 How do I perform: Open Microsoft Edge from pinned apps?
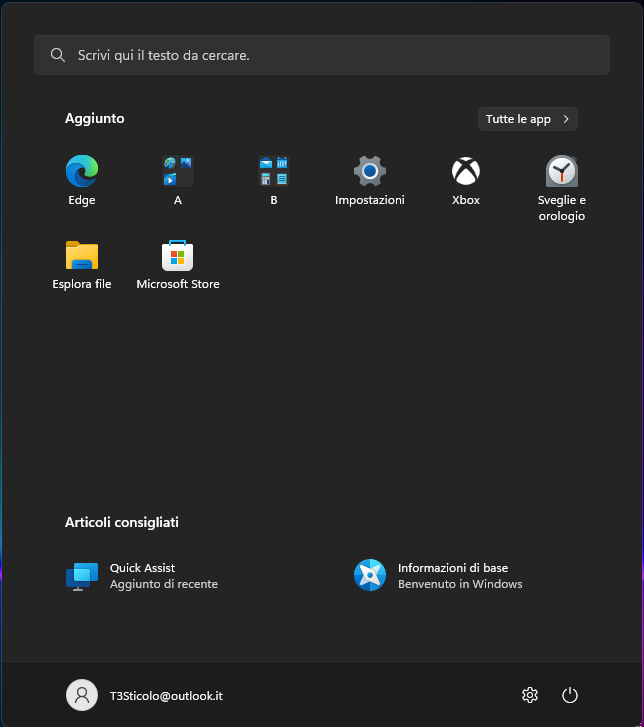click(82, 180)
